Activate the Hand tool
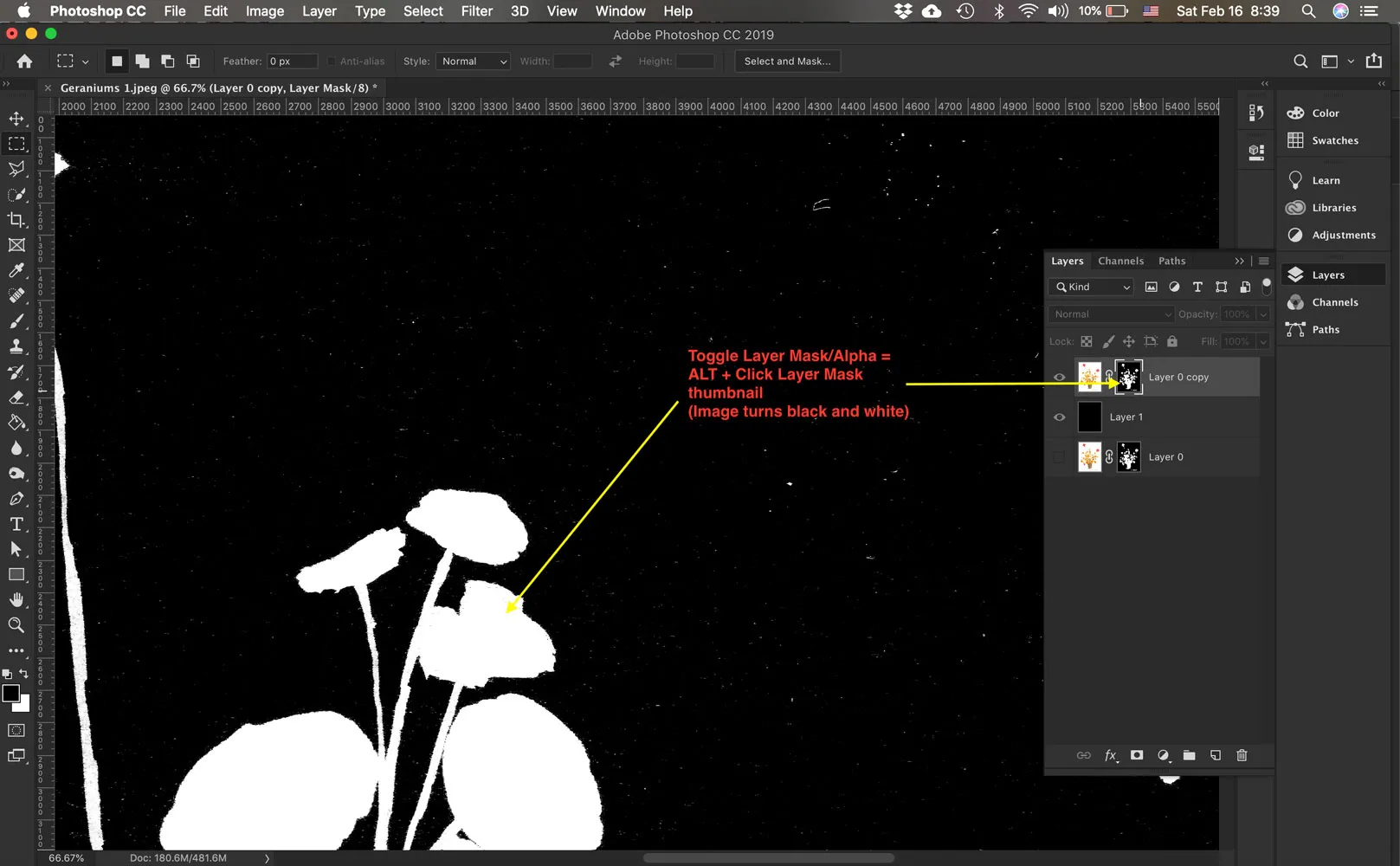 pos(16,599)
